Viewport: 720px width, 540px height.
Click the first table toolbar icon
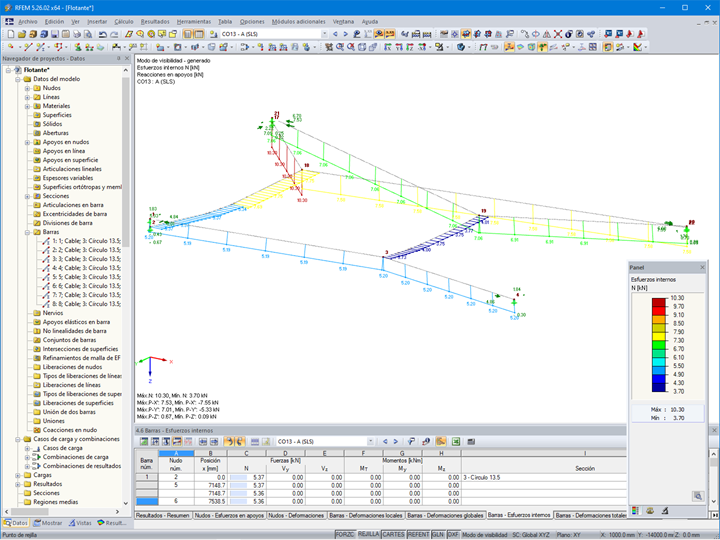144,441
